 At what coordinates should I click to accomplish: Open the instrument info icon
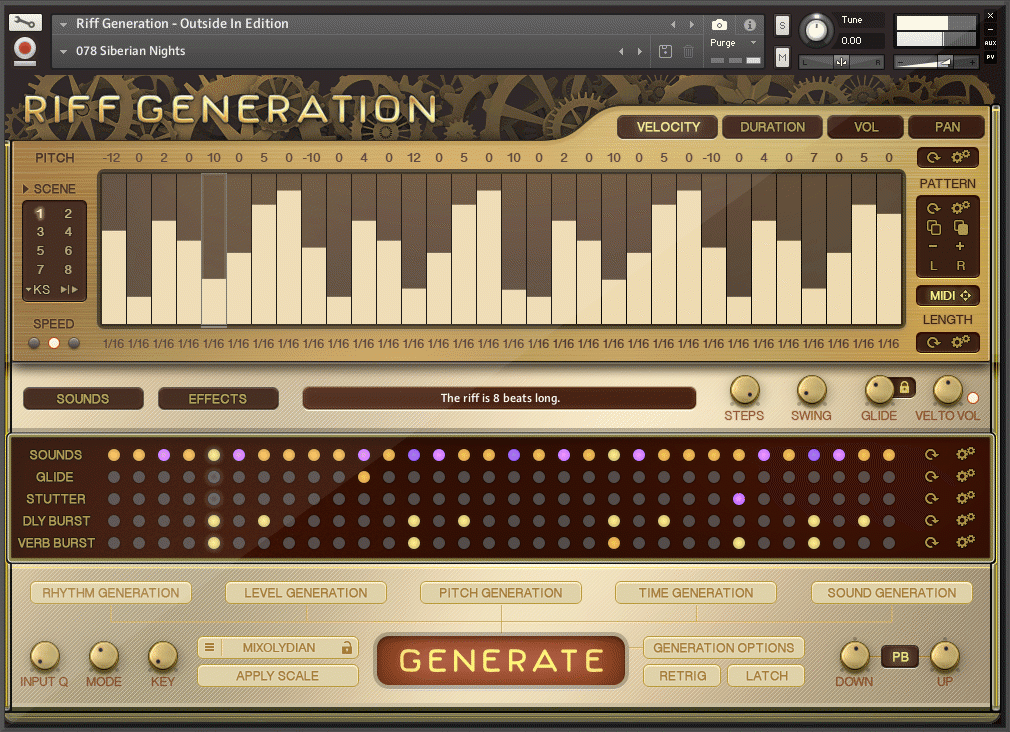(750, 24)
